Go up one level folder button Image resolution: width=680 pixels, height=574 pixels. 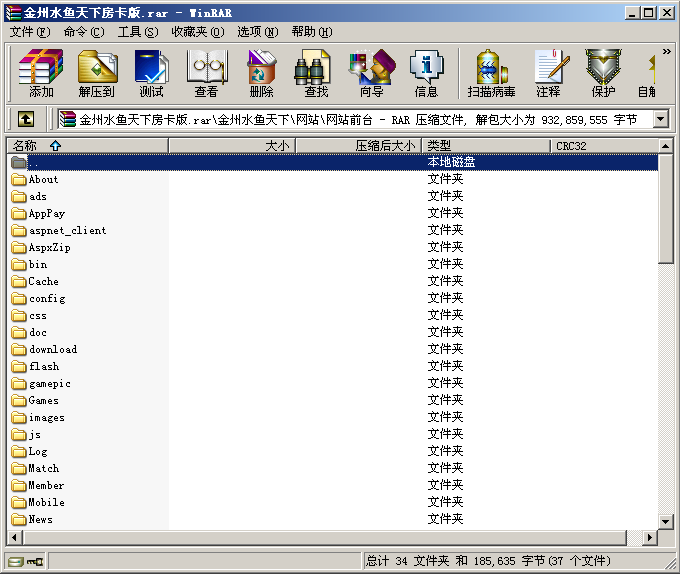click(25, 119)
